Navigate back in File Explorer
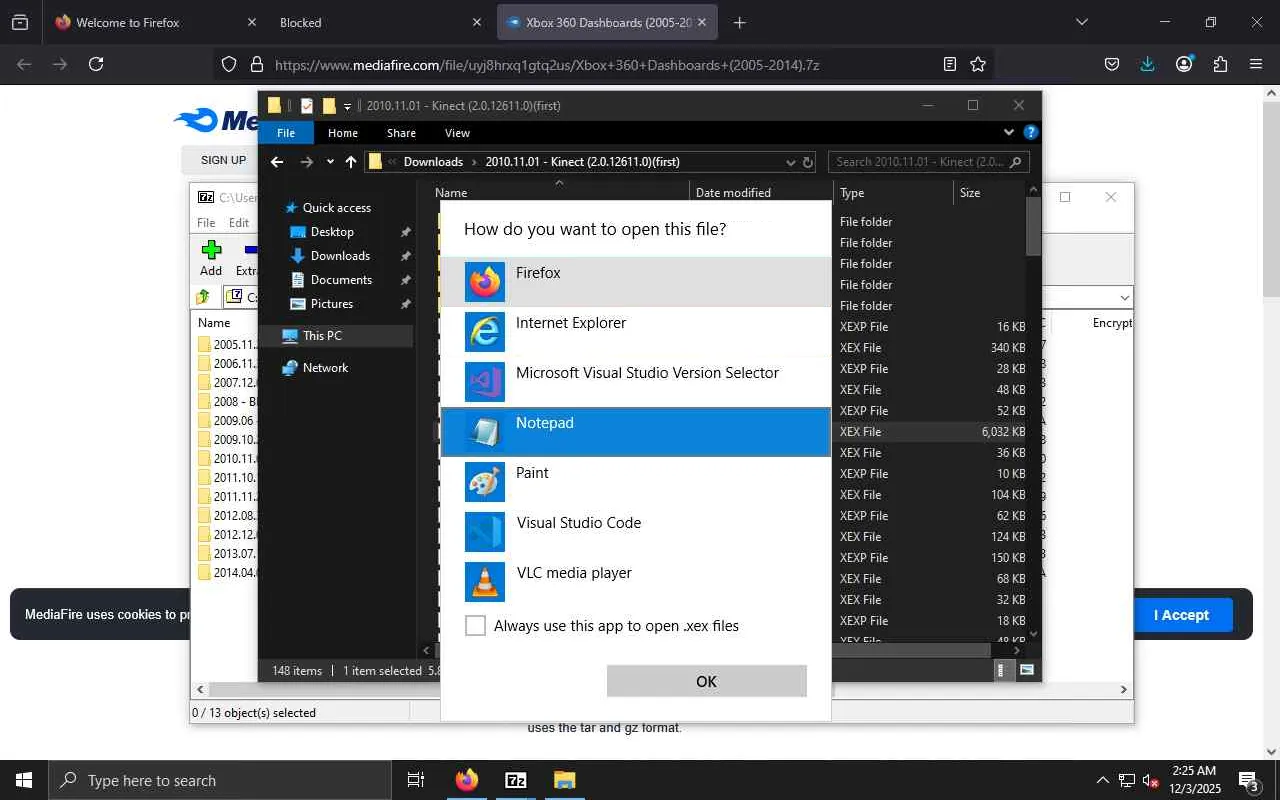The height and width of the screenshot is (800, 1280). pyautogui.click(x=277, y=162)
